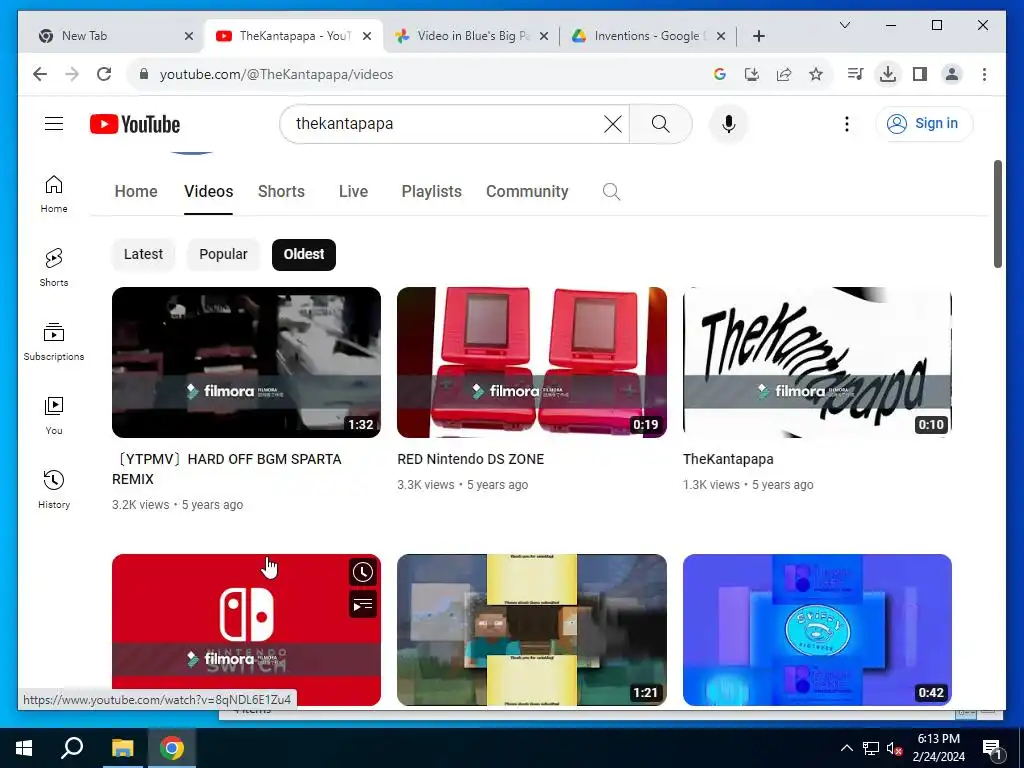Open Windows Start menu
The image size is (1024, 768).
point(24,748)
